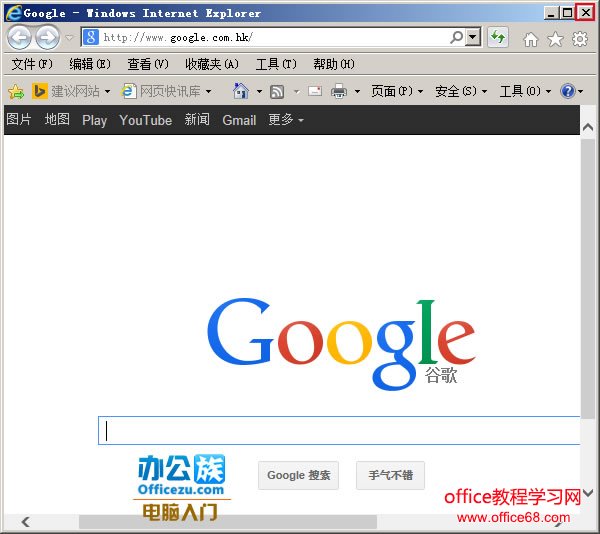Expand dropdown arrow next to command bar Home
The height and width of the screenshot is (534, 600).
click(259, 91)
